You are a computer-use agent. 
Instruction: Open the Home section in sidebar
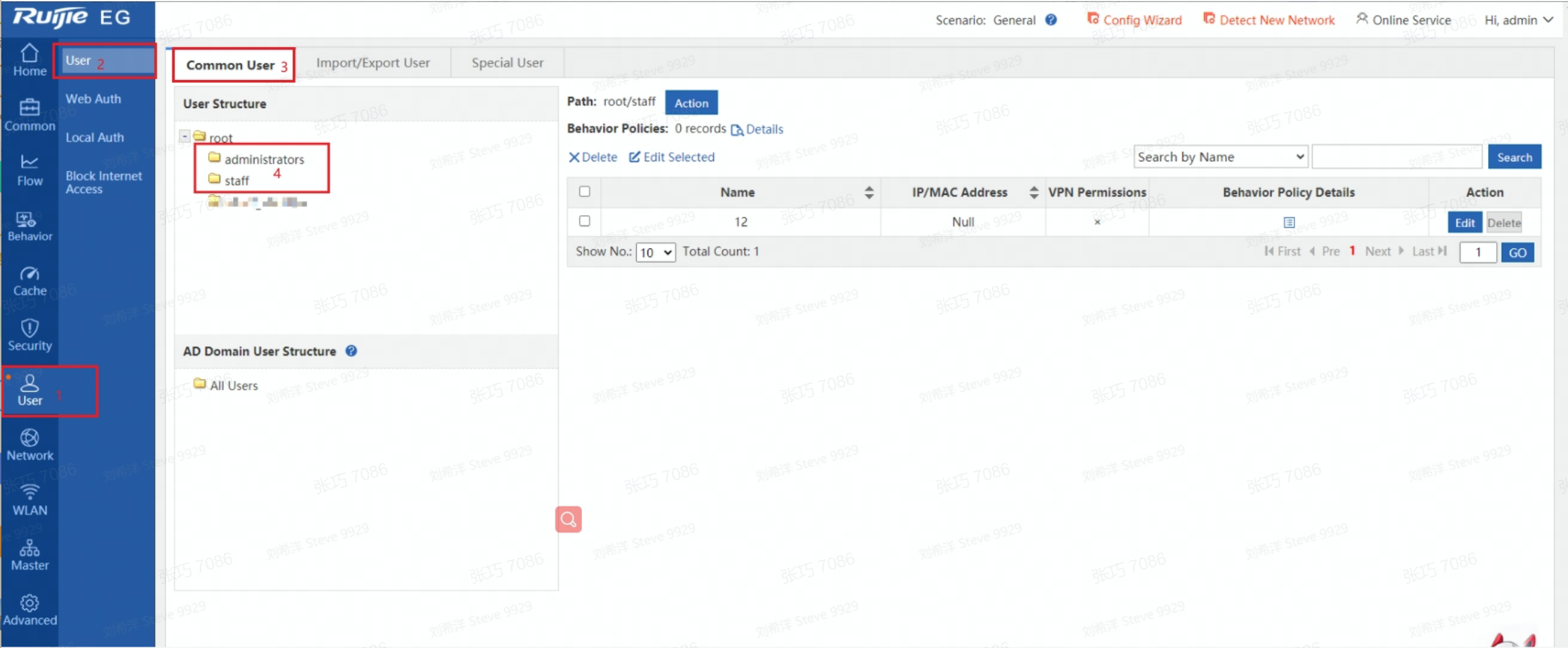[x=29, y=60]
